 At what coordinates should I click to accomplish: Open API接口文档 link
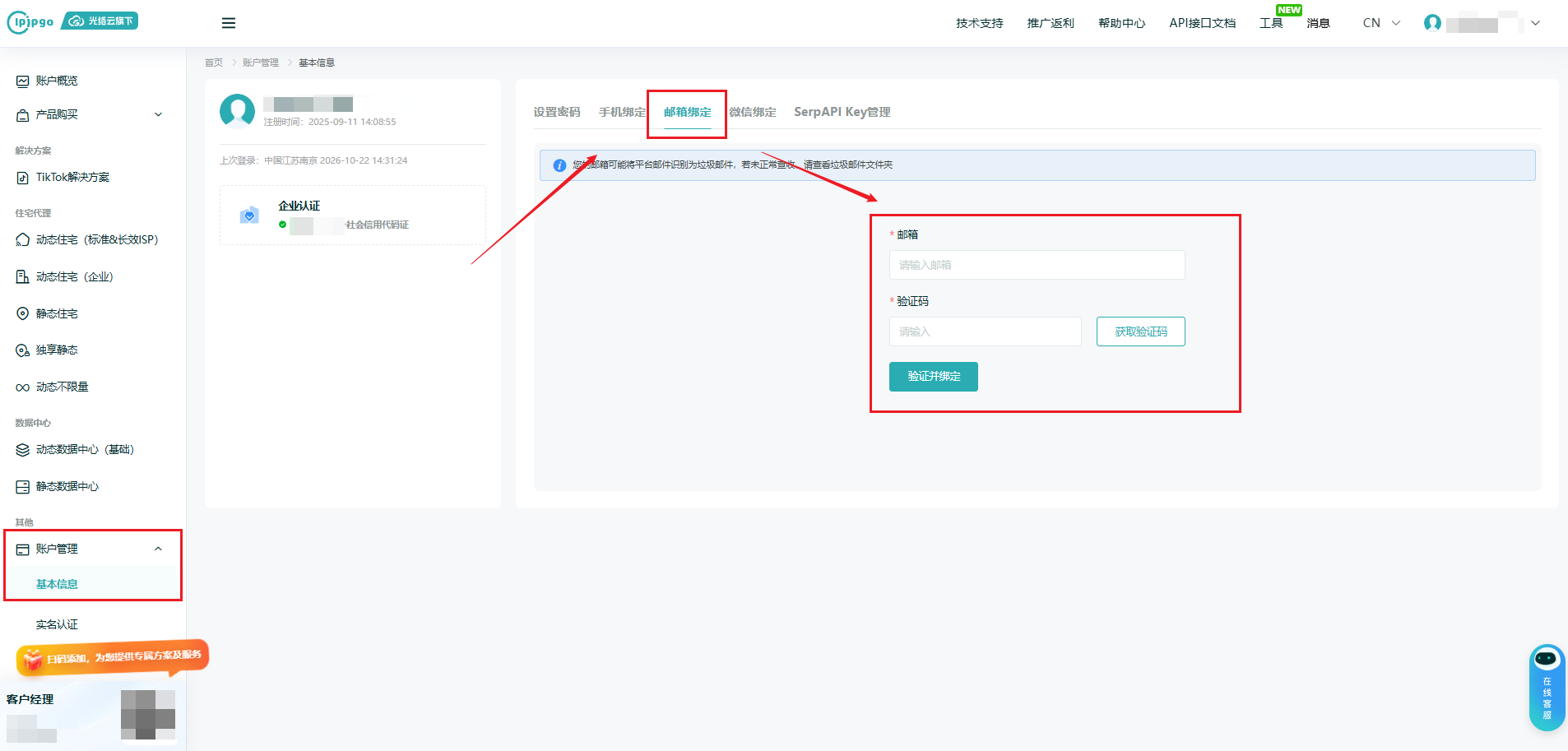[1203, 23]
